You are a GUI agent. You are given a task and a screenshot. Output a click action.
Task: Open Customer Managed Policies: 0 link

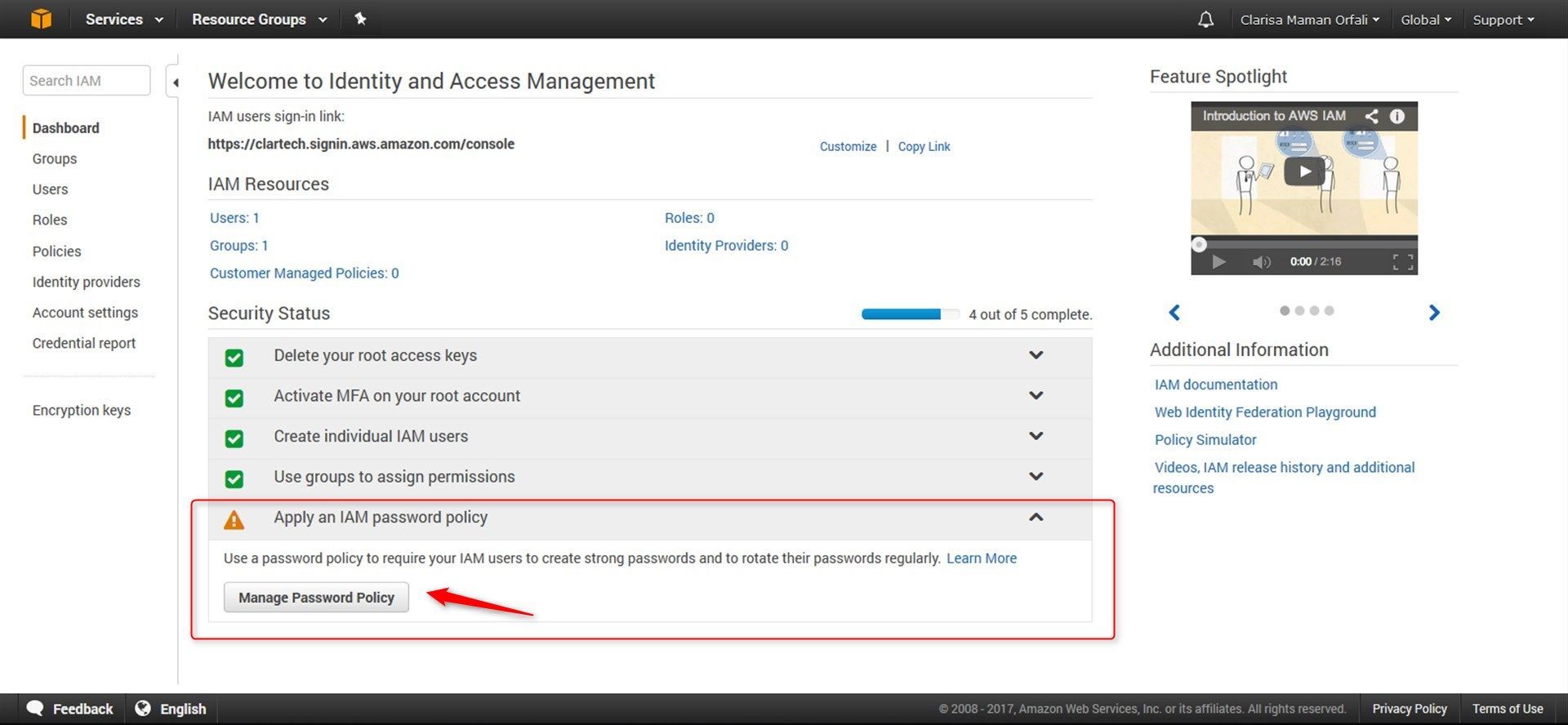[304, 274]
